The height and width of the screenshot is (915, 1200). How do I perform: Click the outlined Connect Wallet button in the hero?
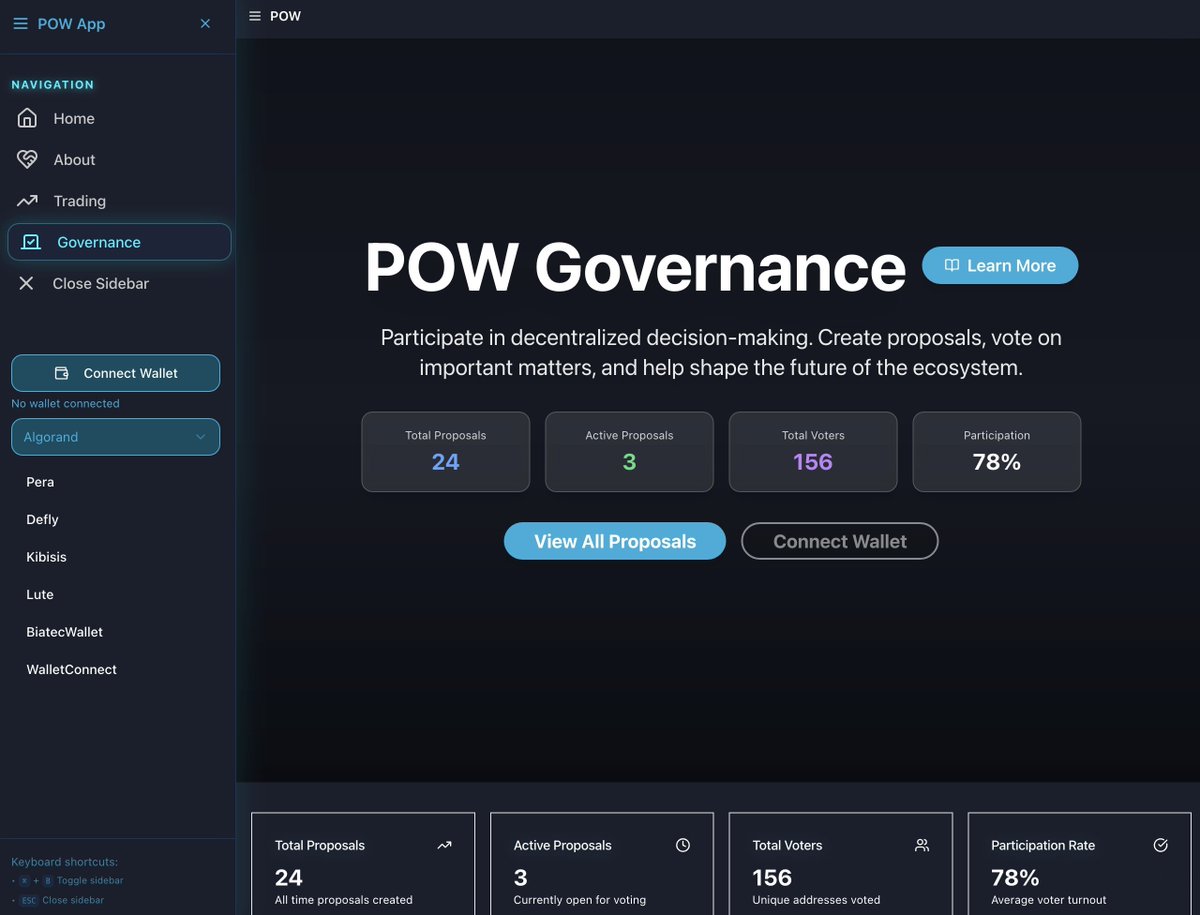840,541
